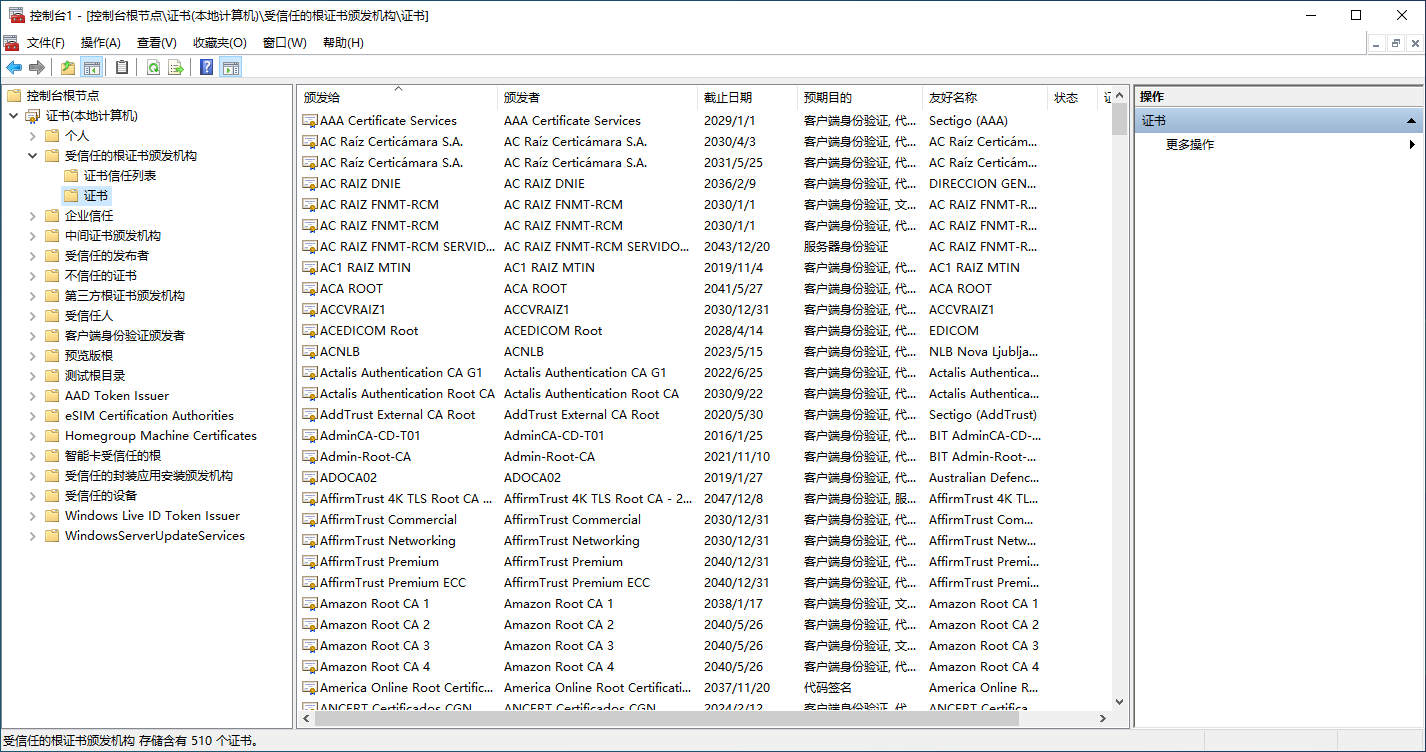Viewport: 1426px width, 752px height.
Task: Toggle Show/Hide Console Tree toolbar button
Action: point(92,67)
